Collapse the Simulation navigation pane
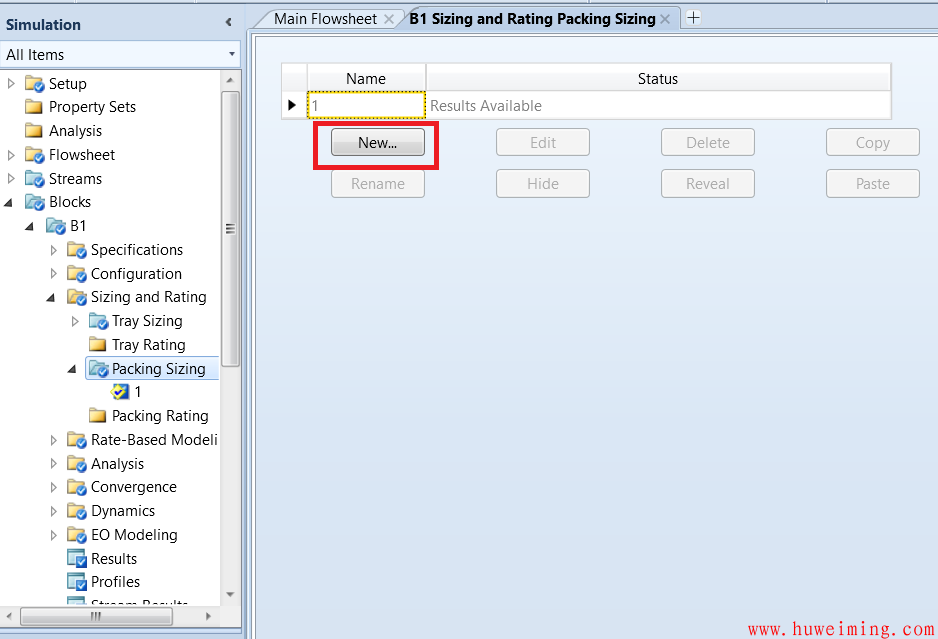Image resolution: width=938 pixels, height=639 pixels. click(x=228, y=23)
